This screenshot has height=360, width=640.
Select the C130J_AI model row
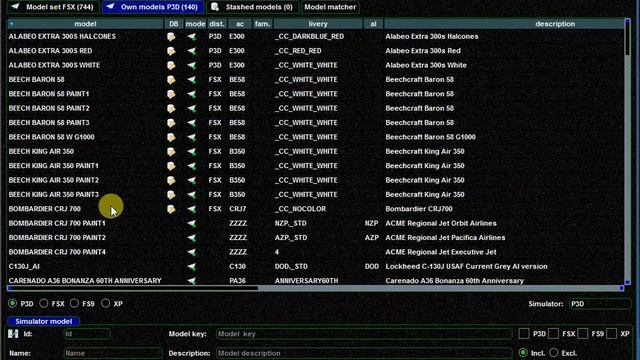click(316, 267)
